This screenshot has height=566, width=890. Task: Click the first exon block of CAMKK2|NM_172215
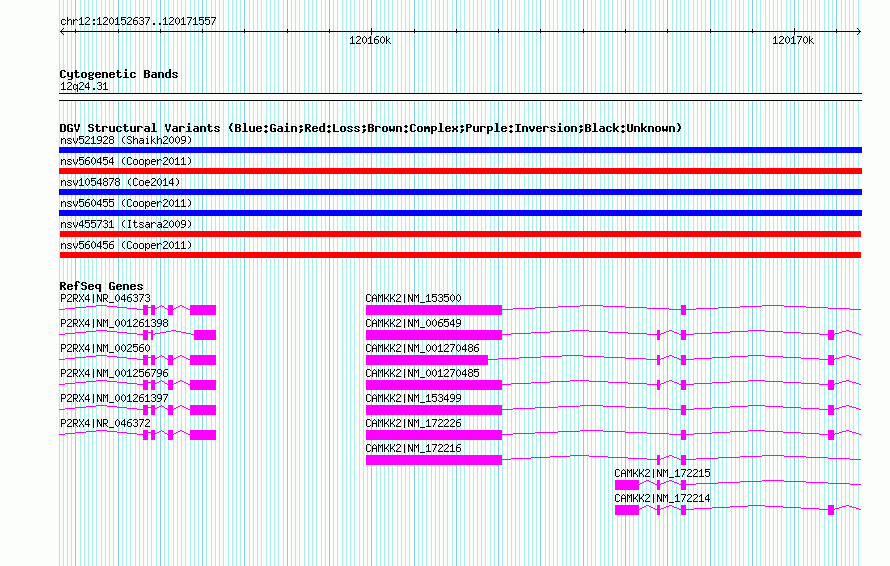(x=627, y=485)
